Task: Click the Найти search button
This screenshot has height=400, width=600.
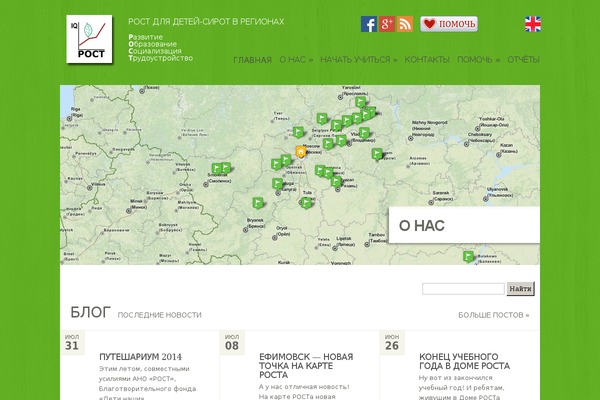Action: pos(520,289)
